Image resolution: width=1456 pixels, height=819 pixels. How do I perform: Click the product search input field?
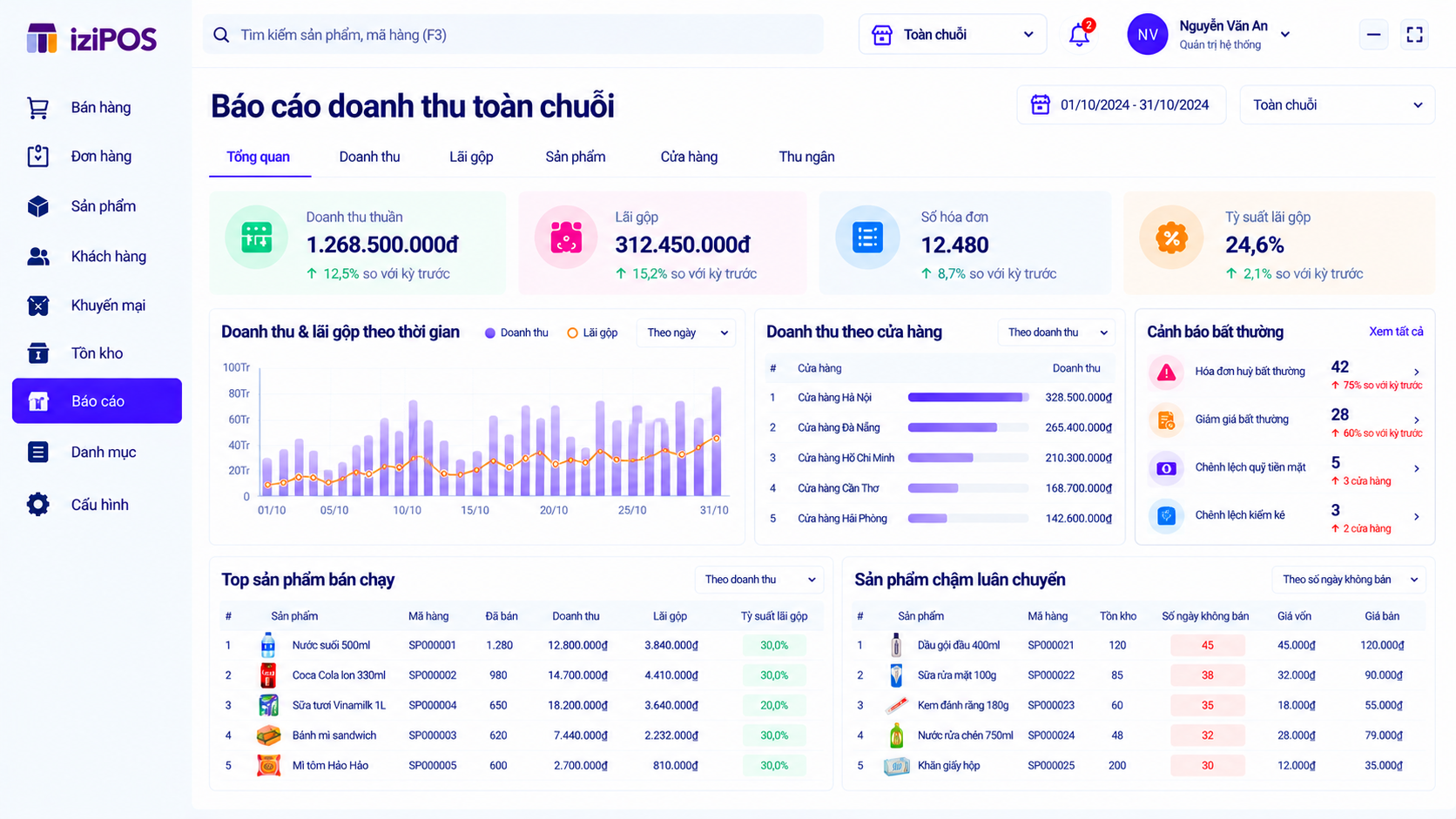(x=513, y=35)
